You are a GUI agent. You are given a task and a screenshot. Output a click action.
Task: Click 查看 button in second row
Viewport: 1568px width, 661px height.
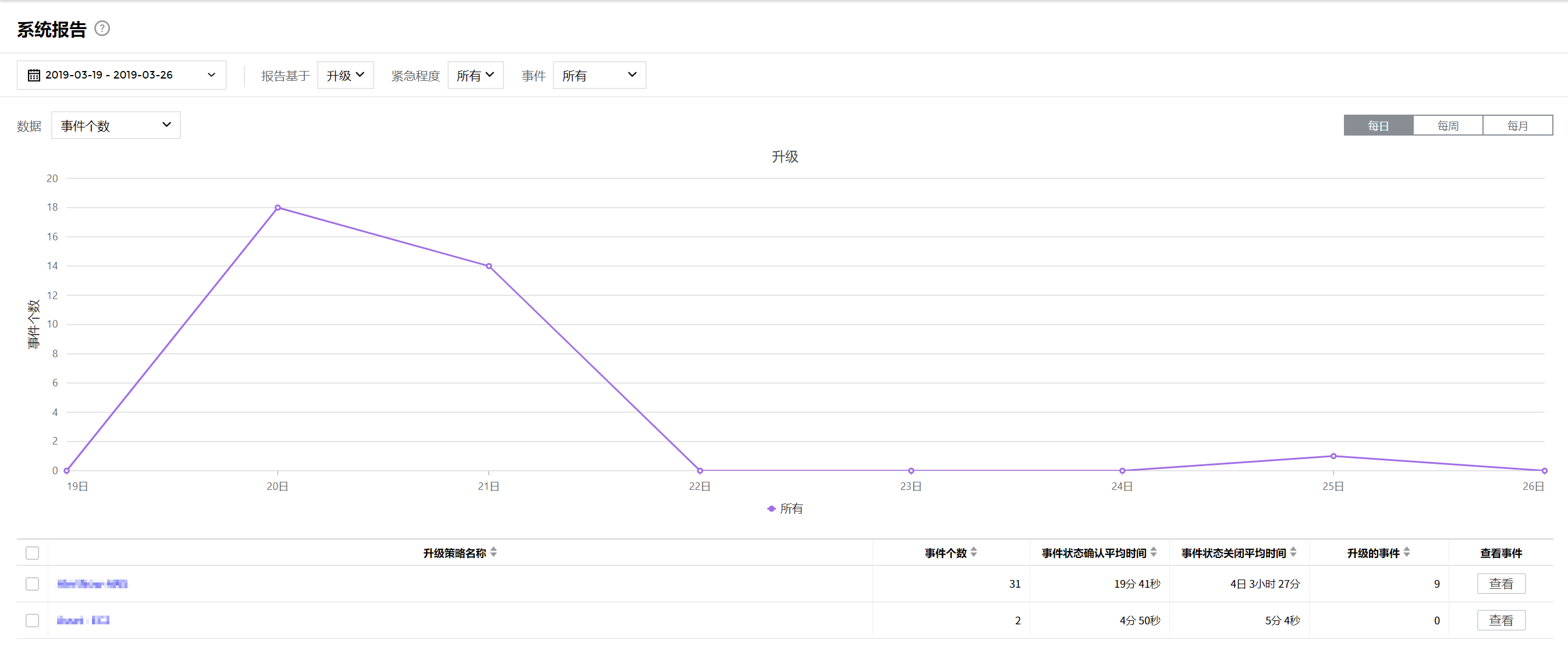click(x=1500, y=620)
